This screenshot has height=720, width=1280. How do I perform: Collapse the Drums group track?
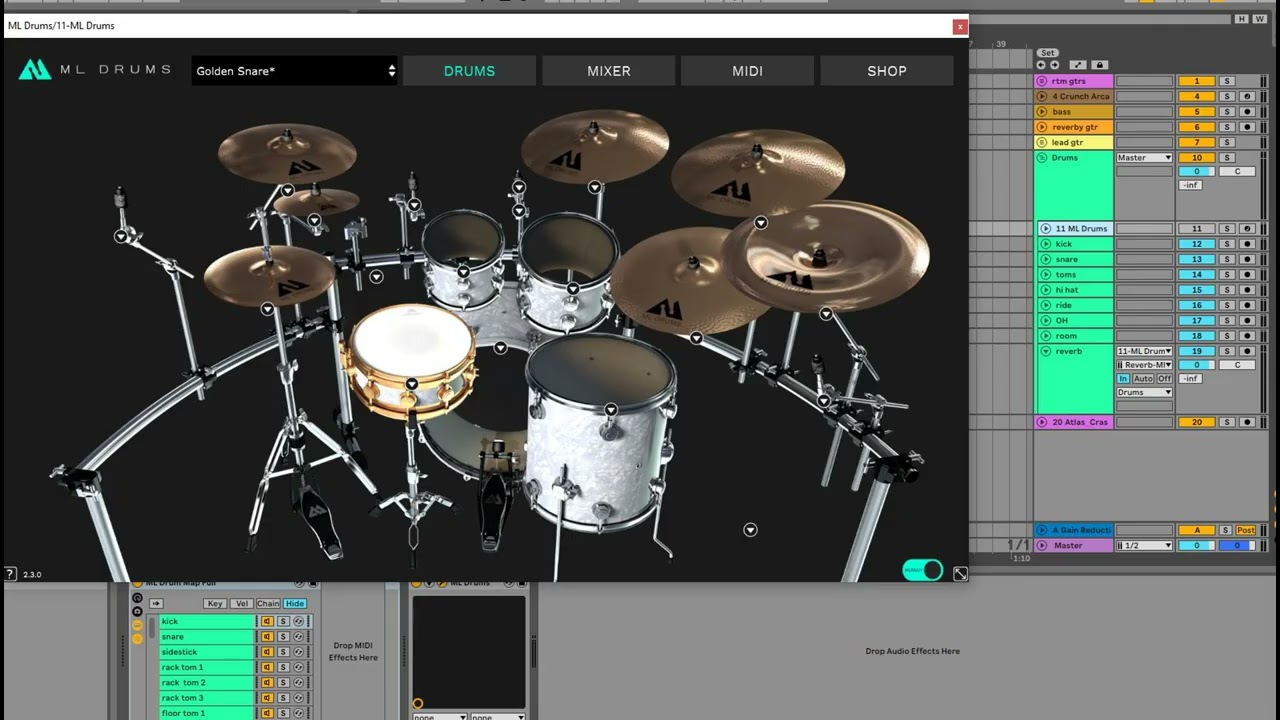click(x=1042, y=158)
